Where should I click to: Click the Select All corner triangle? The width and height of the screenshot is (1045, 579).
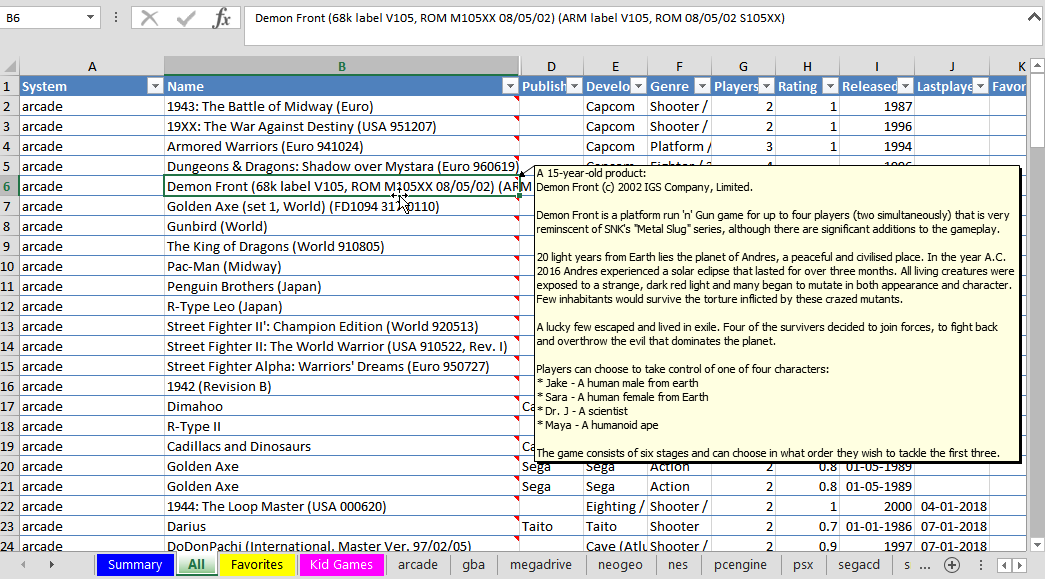click(9, 66)
